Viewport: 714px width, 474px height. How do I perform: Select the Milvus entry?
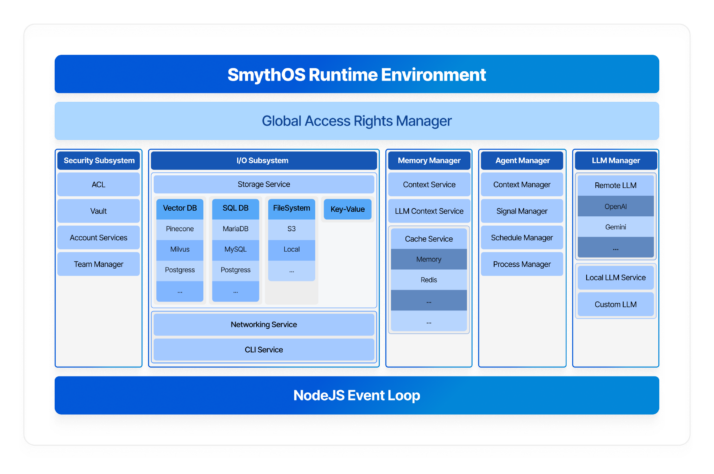pos(180,250)
